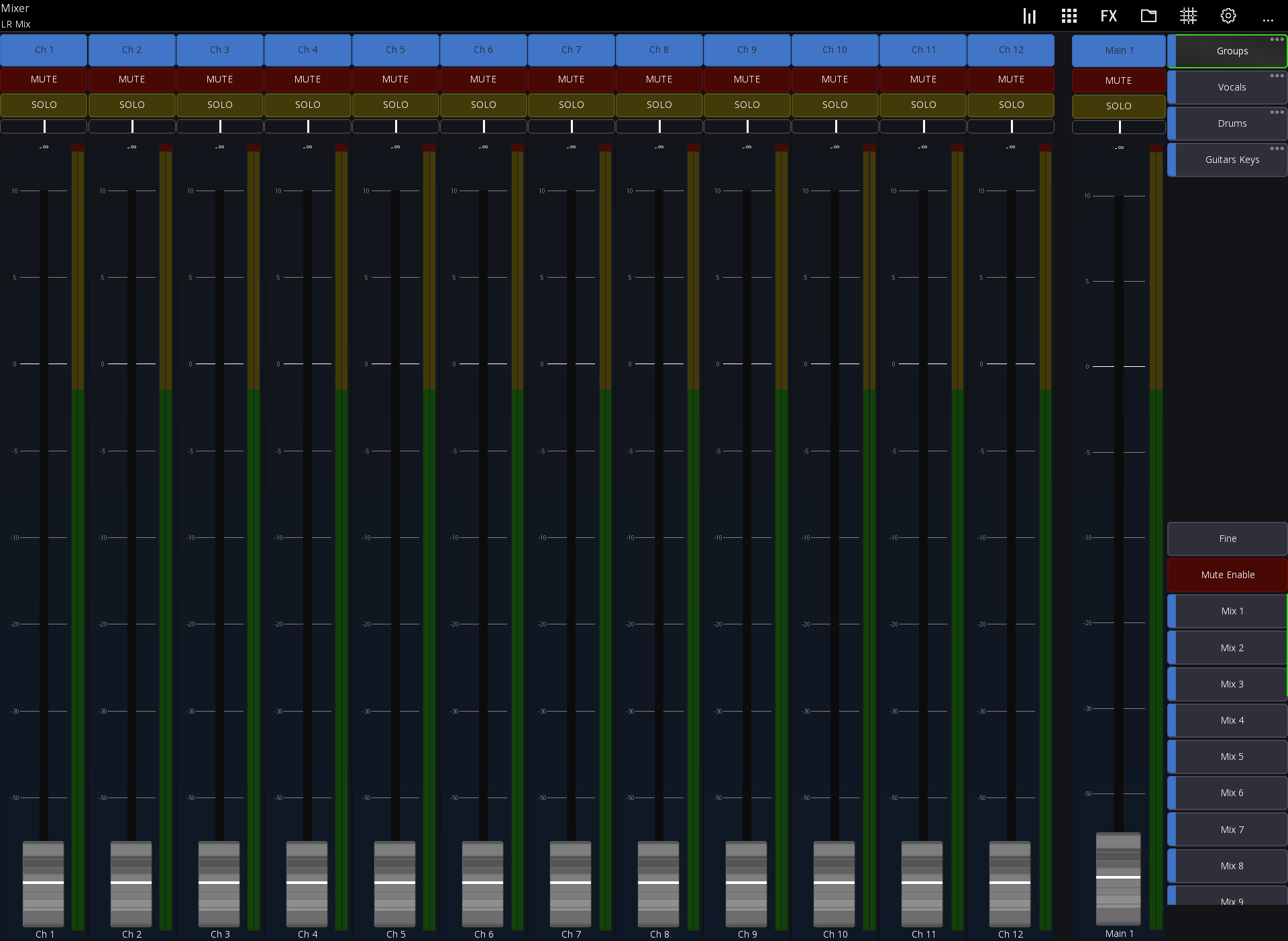
Task: Click the LR Mix title text
Action: [16, 24]
